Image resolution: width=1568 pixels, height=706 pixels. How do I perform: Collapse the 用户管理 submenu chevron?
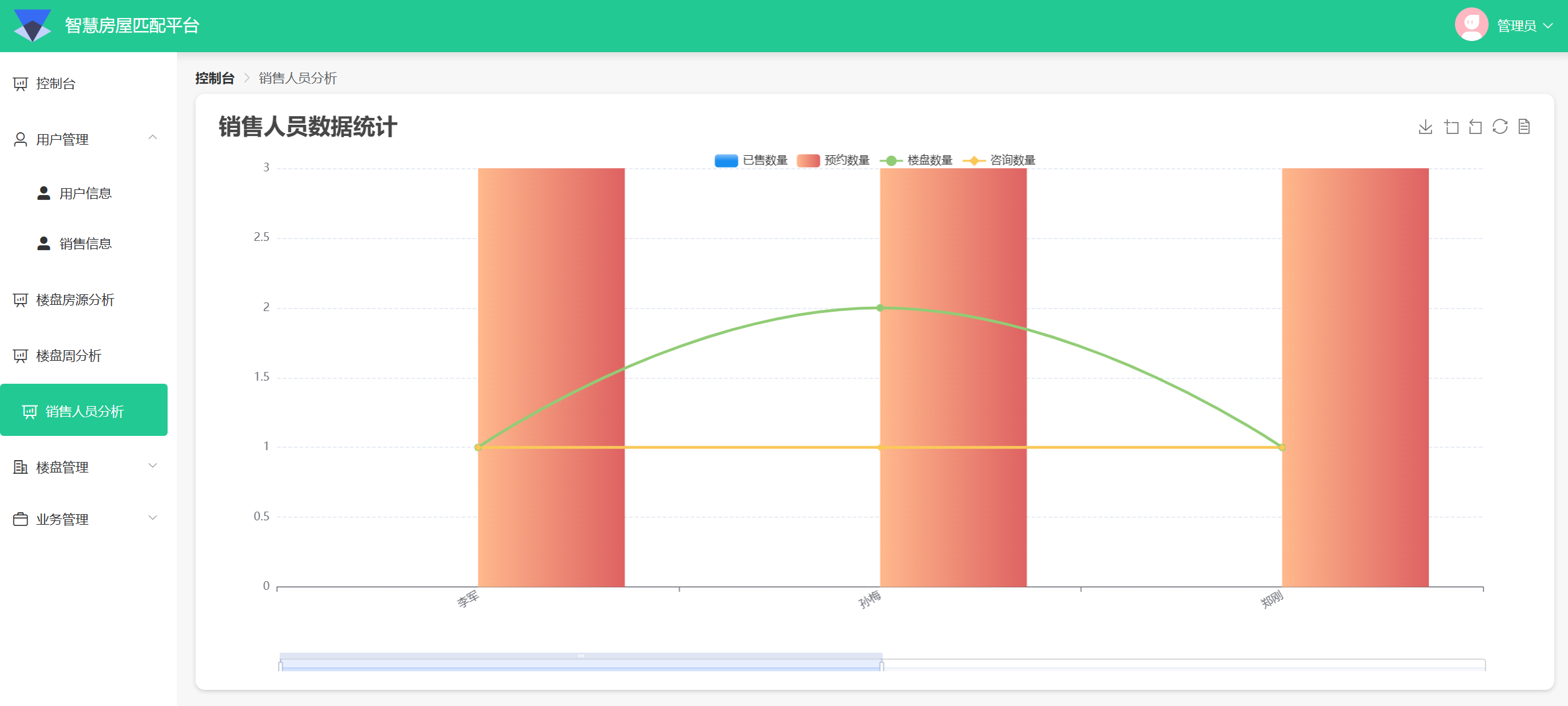(x=153, y=137)
